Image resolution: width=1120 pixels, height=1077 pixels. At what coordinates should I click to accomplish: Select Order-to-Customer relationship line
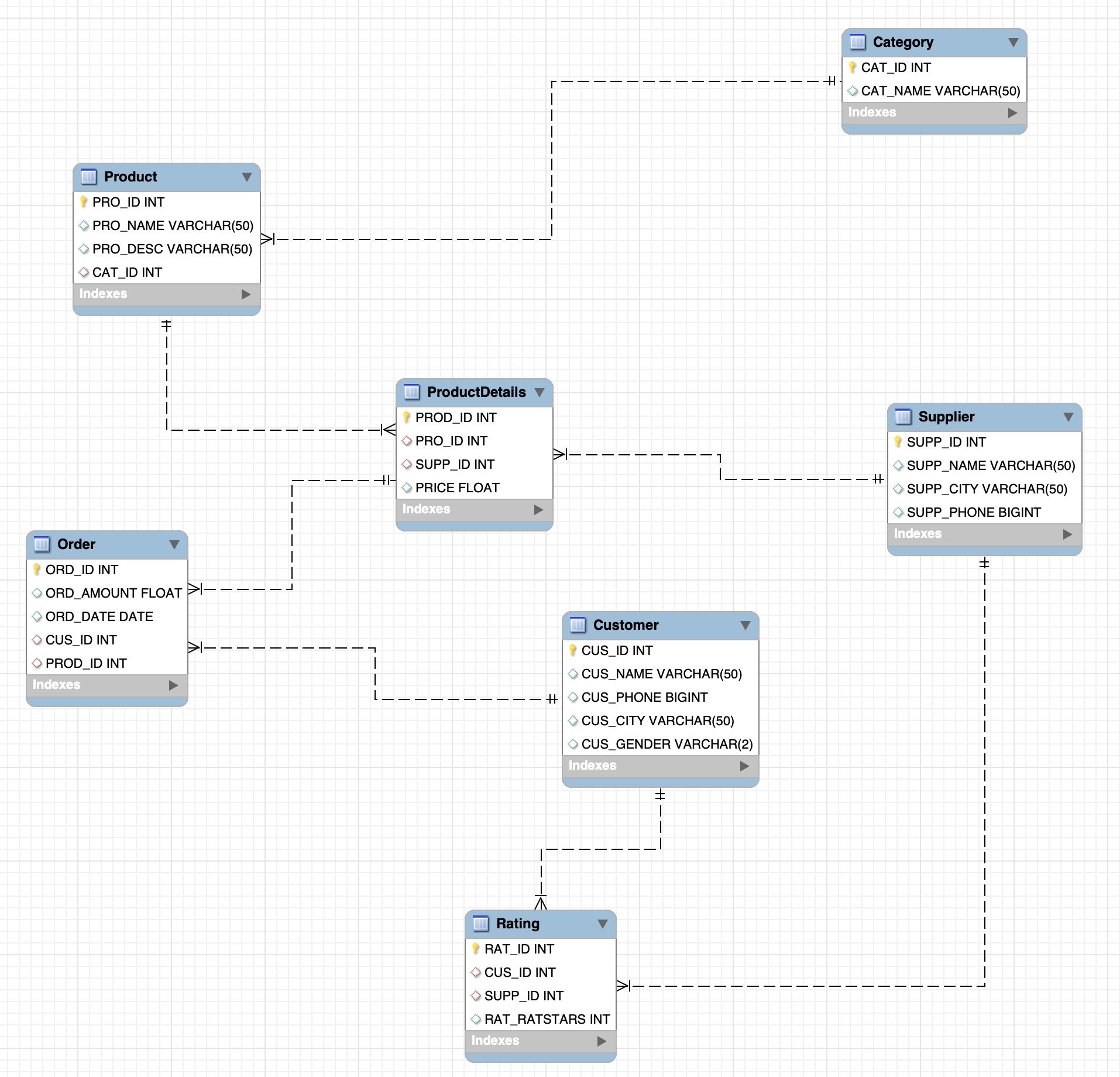click(x=375, y=673)
